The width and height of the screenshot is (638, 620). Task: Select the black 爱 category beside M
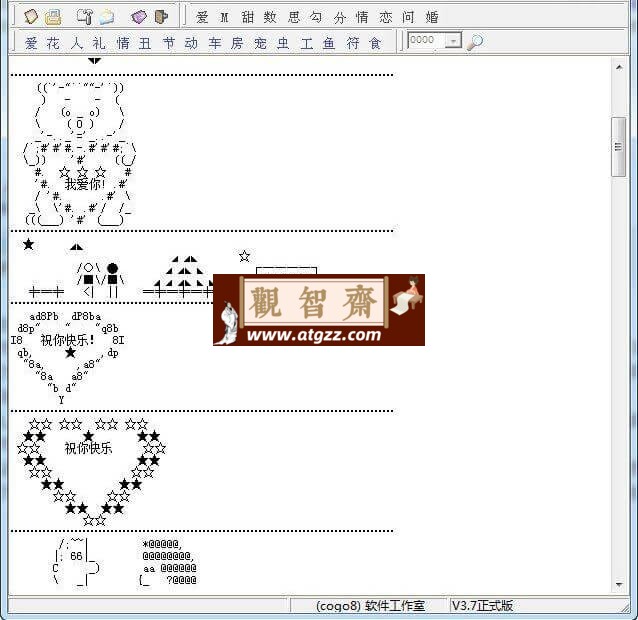(202, 17)
